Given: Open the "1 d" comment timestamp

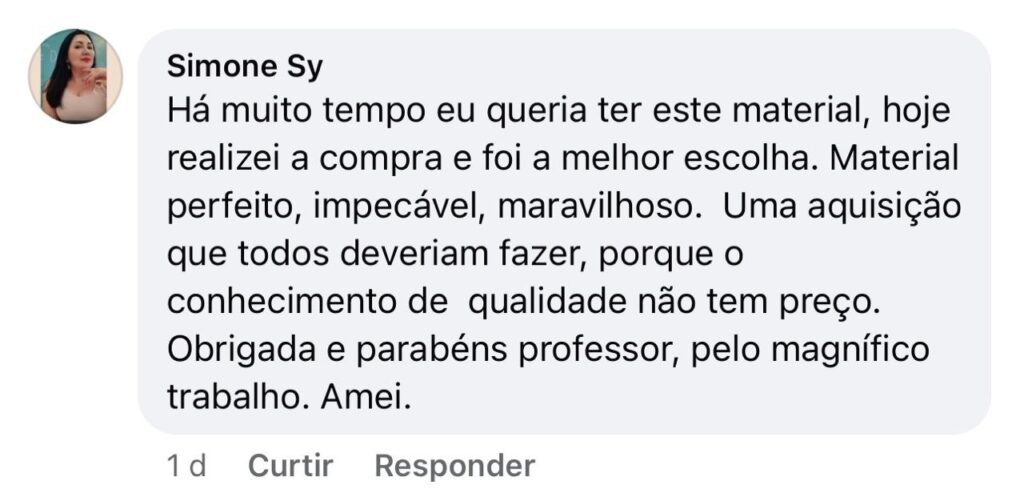Looking at the screenshot, I should tap(185, 465).
